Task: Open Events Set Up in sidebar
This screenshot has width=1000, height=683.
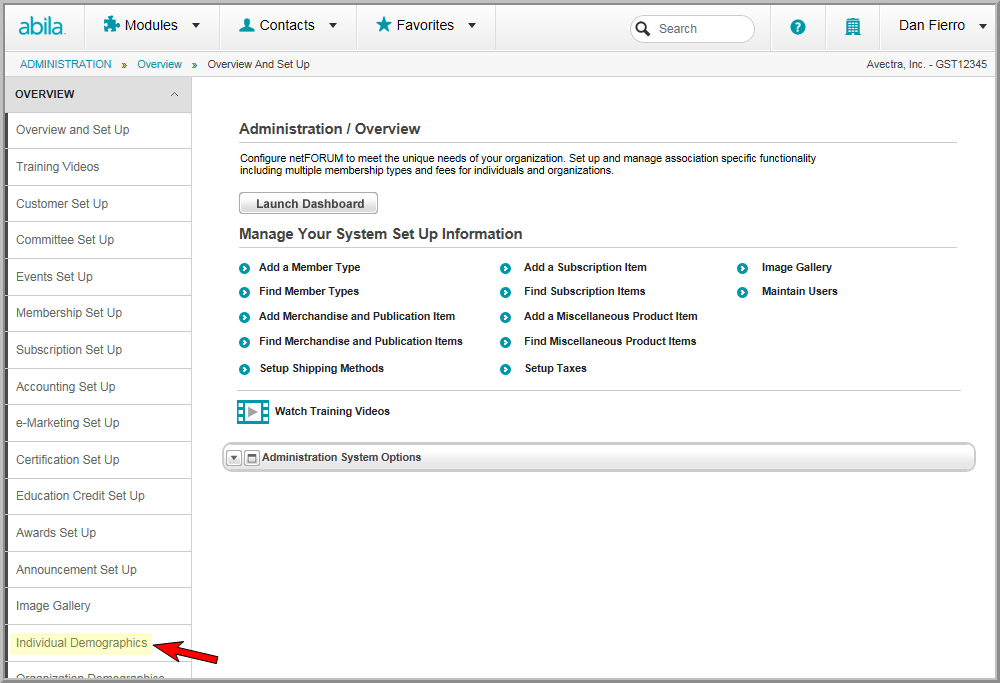Action: 99,277
